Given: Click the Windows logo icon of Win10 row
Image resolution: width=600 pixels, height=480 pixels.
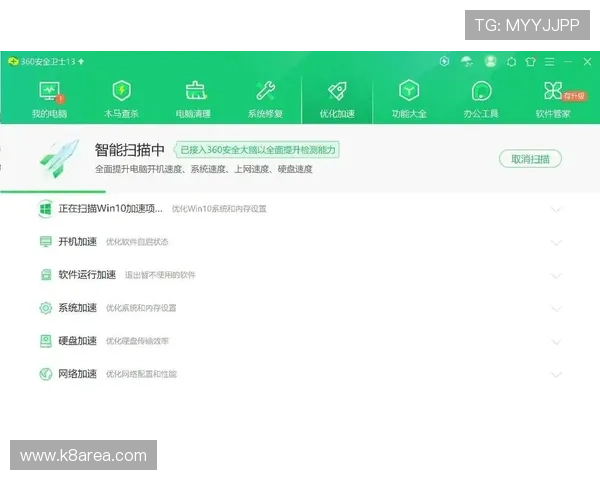Looking at the screenshot, I should pyautogui.click(x=46, y=209).
